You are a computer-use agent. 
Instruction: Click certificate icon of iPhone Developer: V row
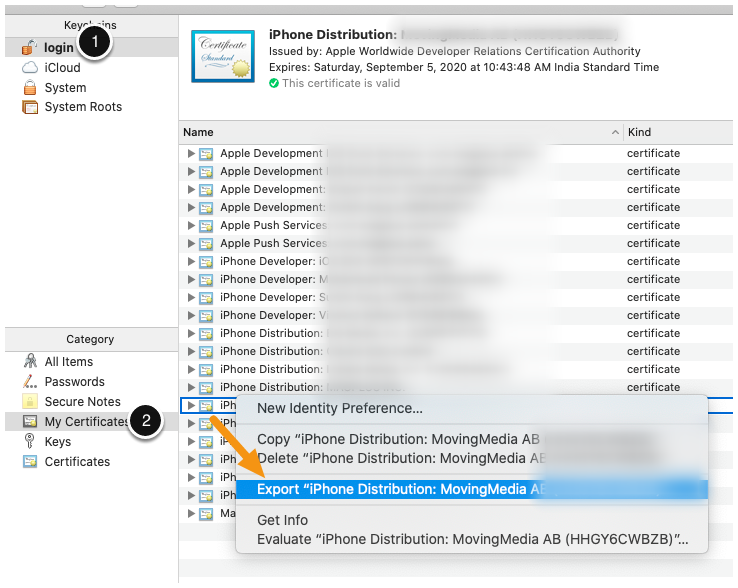[x=206, y=315]
